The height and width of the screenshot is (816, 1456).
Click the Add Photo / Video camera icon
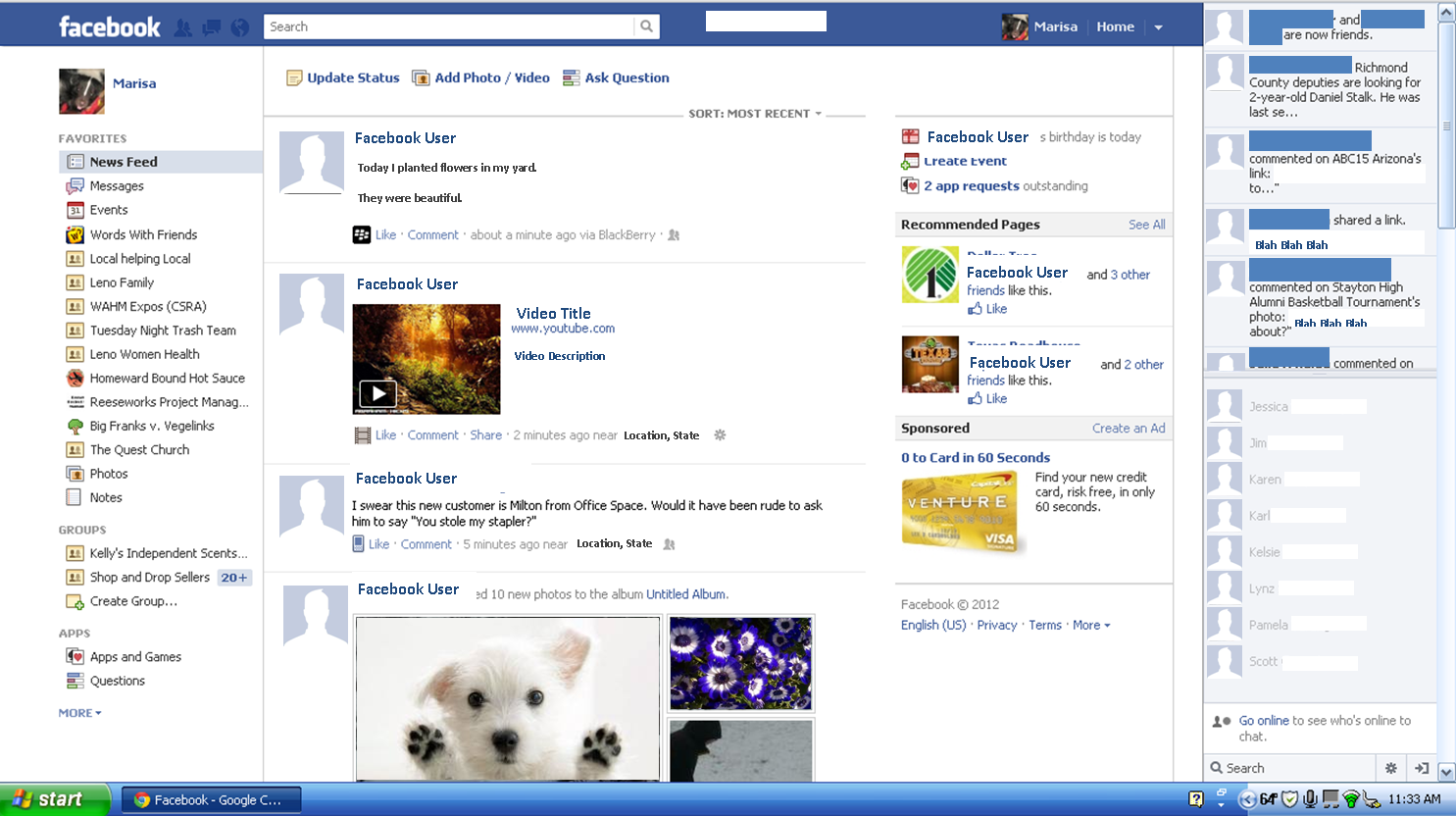click(421, 77)
